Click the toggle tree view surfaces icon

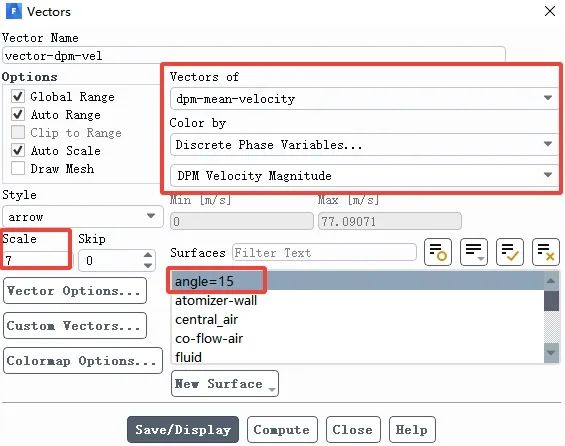pyautogui.click(x=438, y=252)
